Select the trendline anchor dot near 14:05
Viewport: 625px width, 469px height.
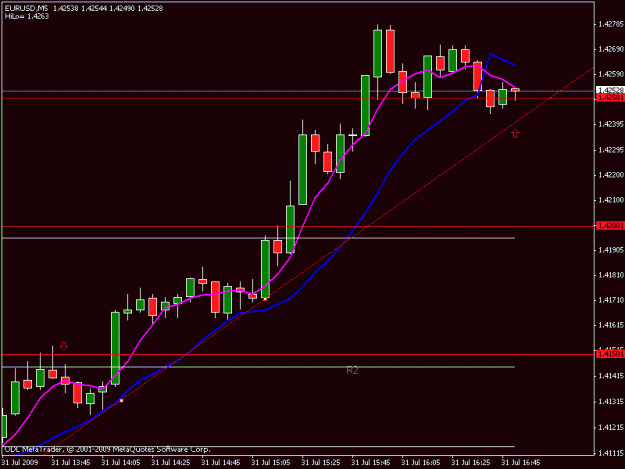point(122,400)
